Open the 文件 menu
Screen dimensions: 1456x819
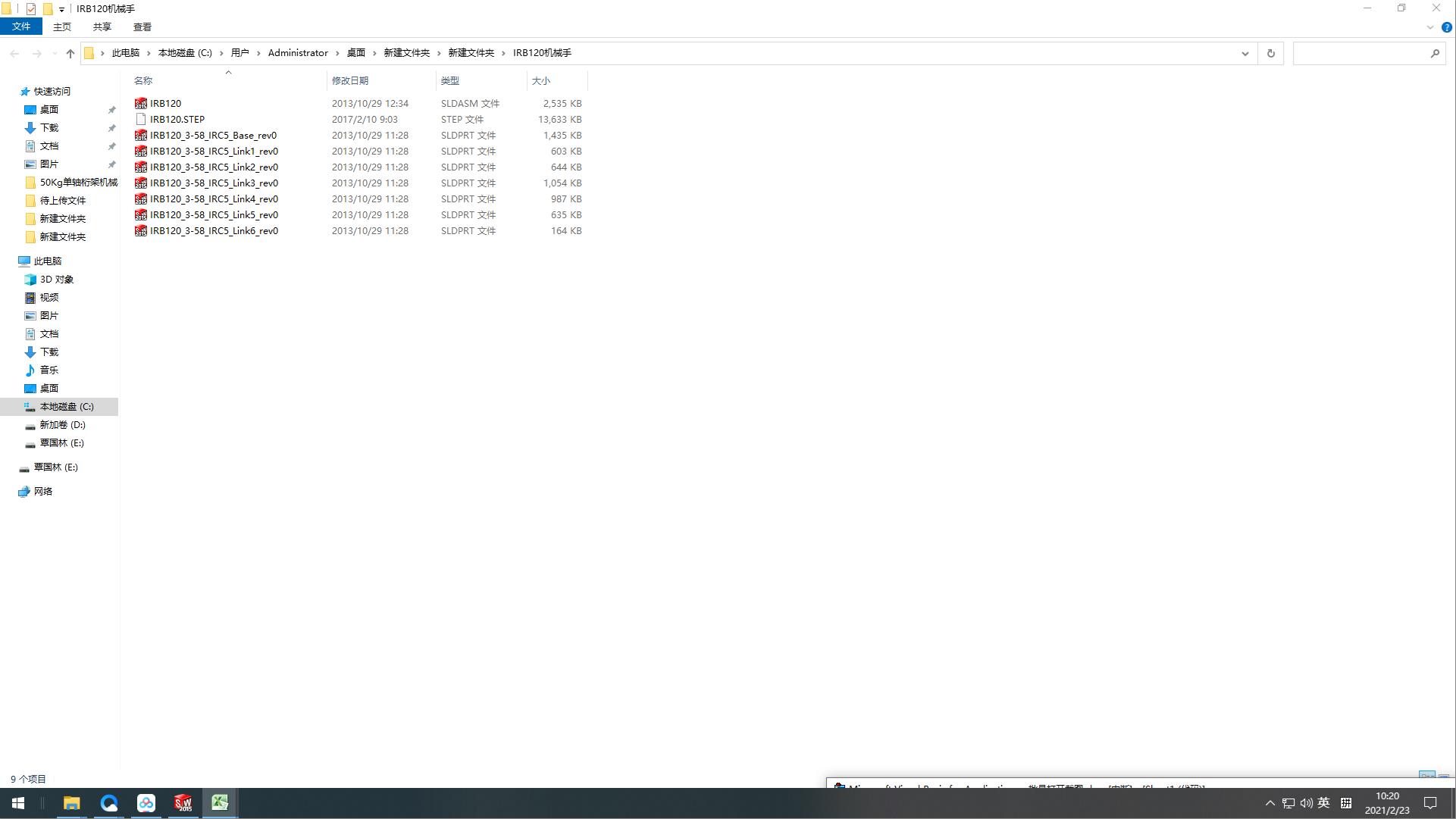click(21, 27)
